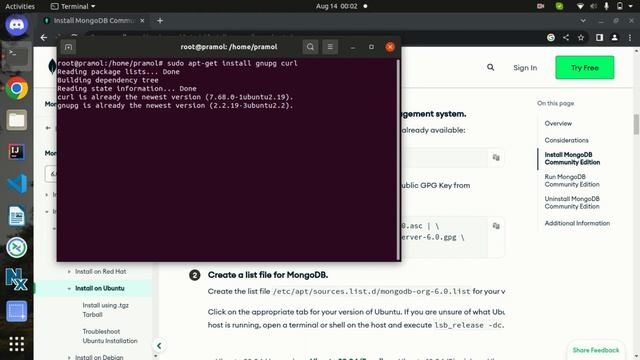Open the Wi-Fi system tray icon
This screenshot has width=640, height=360.
tap(580, 6)
